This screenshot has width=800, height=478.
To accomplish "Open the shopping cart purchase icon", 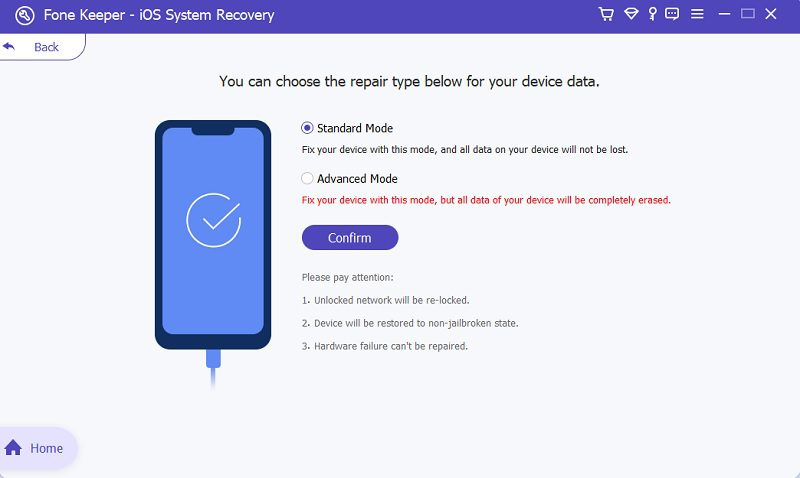I will (x=606, y=15).
